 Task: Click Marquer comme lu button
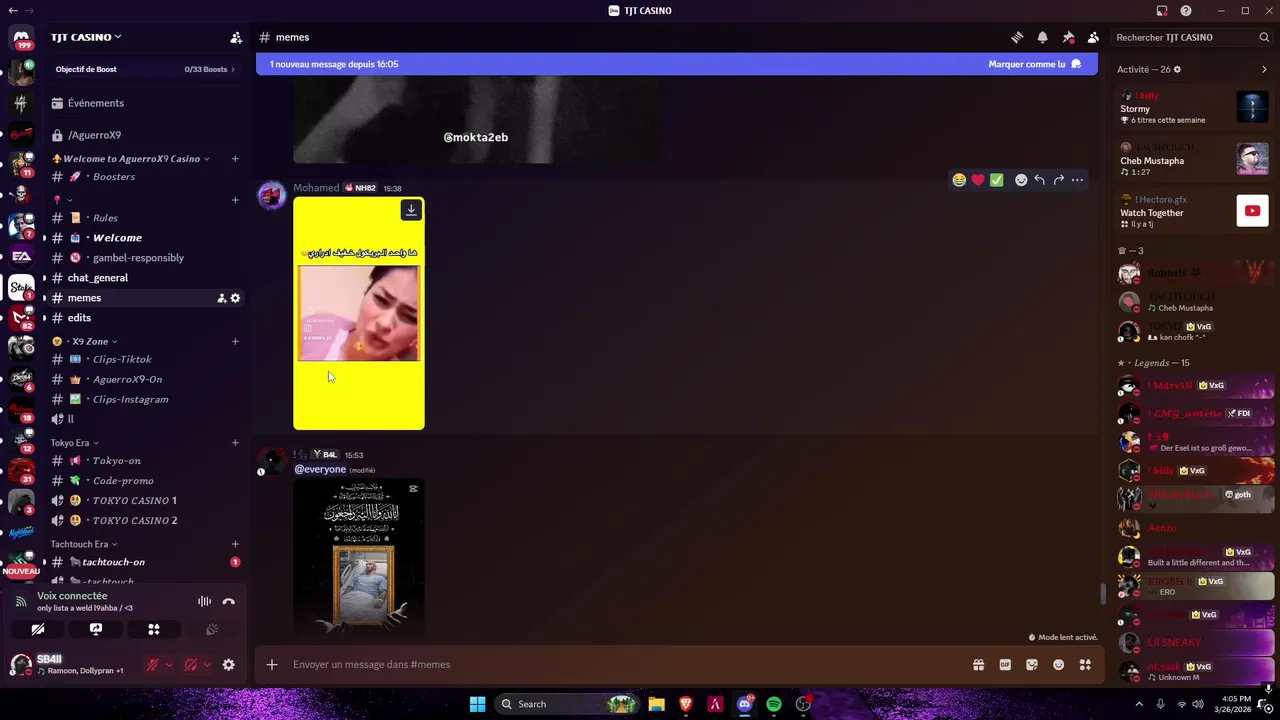click(1035, 64)
